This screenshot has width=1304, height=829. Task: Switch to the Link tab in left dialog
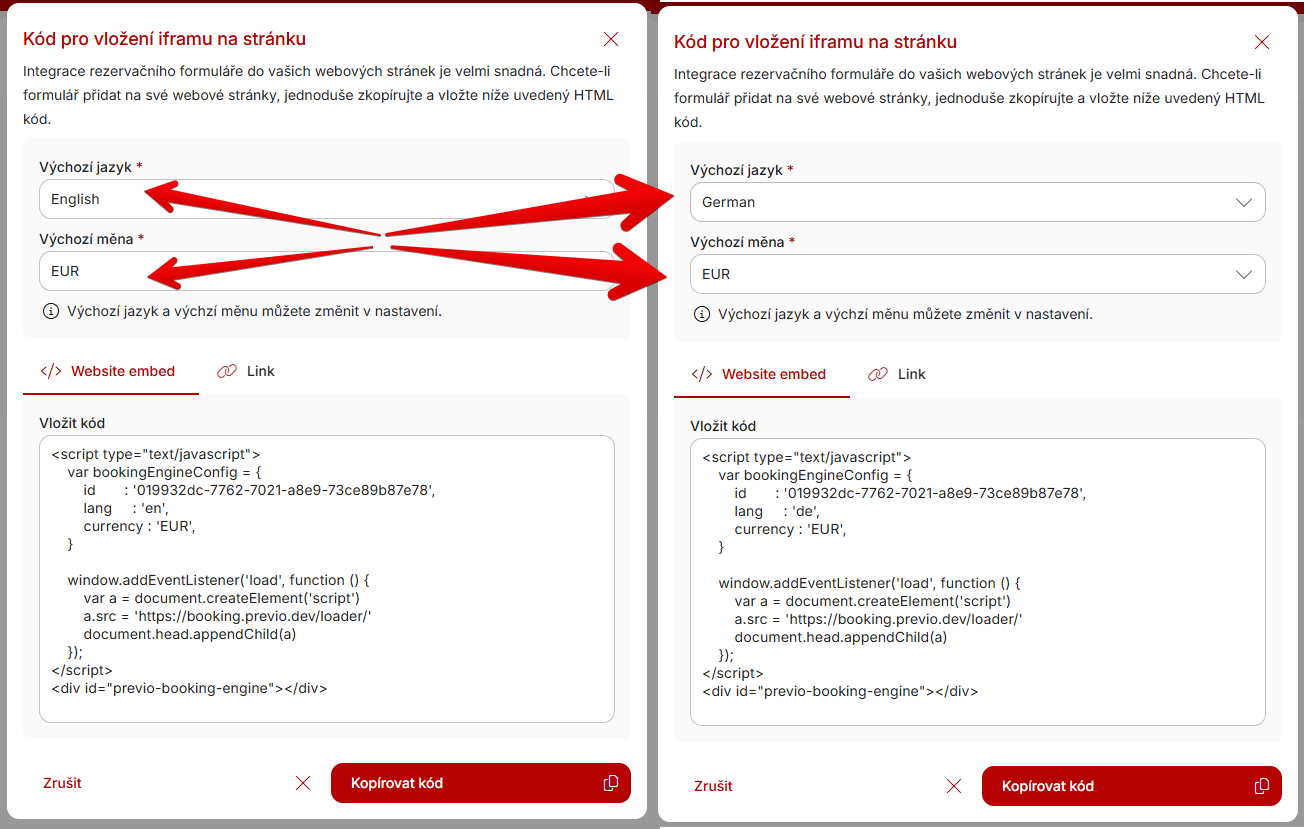[x=246, y=371]
